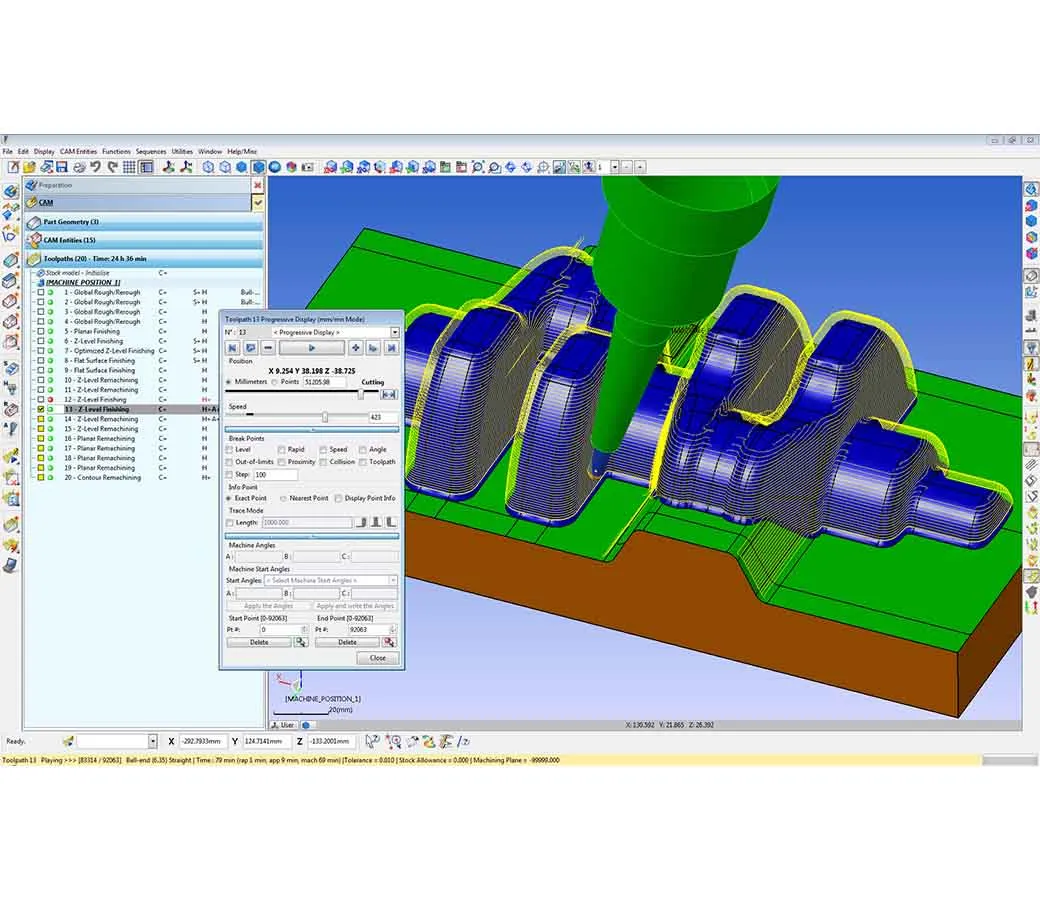Click Delete under Start Point
The width and height of the screenshot is (1040, 900).
260,642
